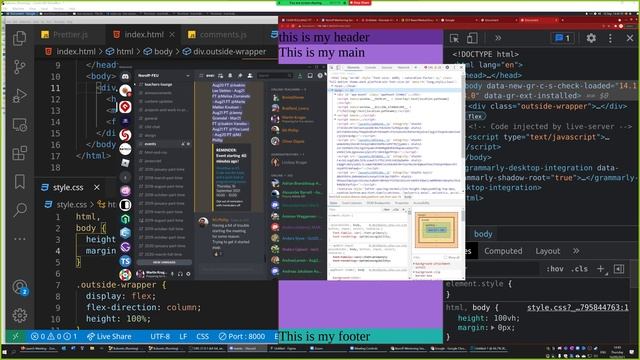This screenshot has height=360, width=640.
Task: Open the Search view in VS Code
Action: point(19,210)
